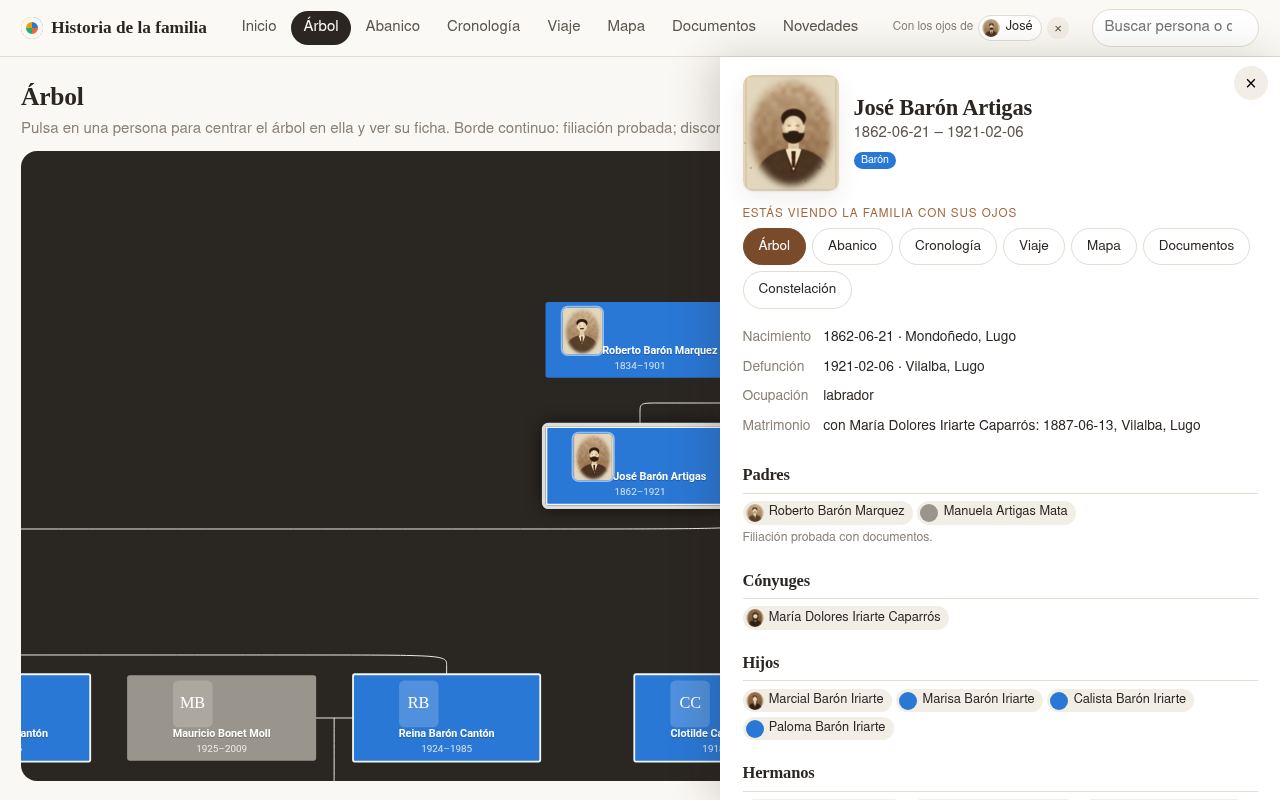Click the marriage entry with María Dolores Iriarte

point(1011,426)
